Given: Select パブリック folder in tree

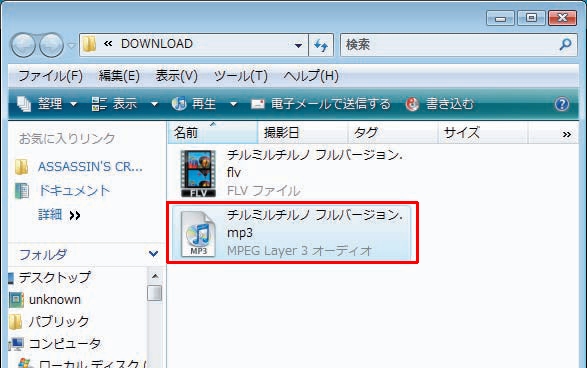Looking at the screenshot, I should [59, 322].
